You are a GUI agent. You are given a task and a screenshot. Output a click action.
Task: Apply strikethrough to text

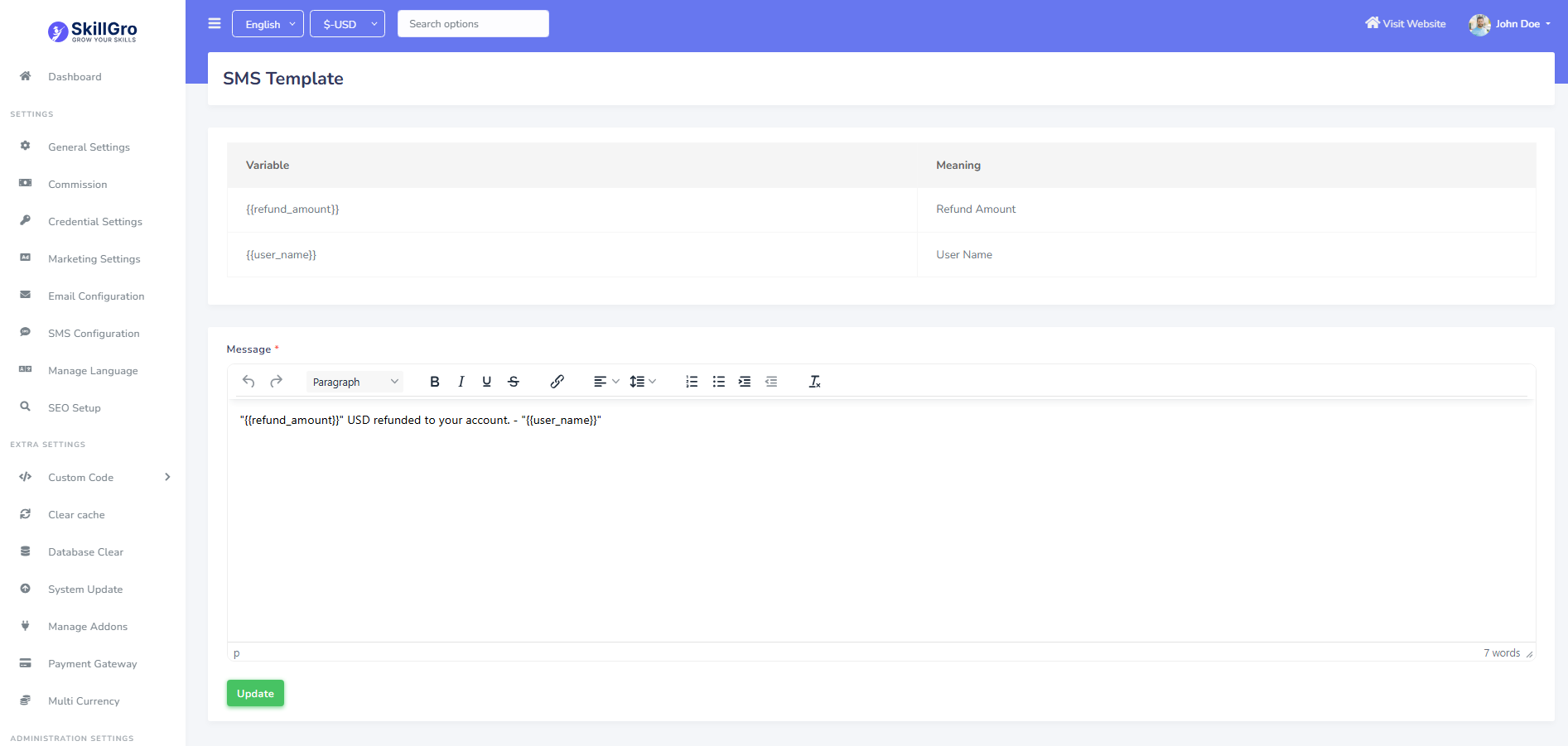pos(514,382)
